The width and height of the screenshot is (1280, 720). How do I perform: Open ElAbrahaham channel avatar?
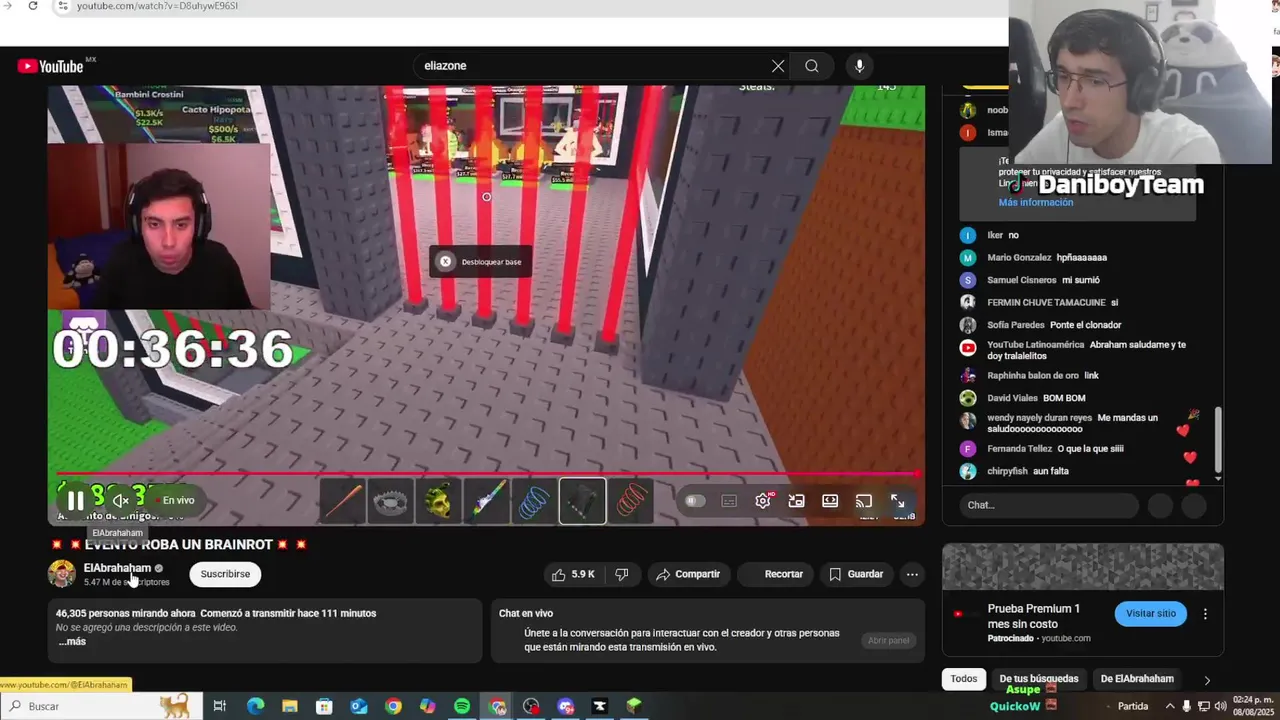pyautogui.click(x=62, y=574)
